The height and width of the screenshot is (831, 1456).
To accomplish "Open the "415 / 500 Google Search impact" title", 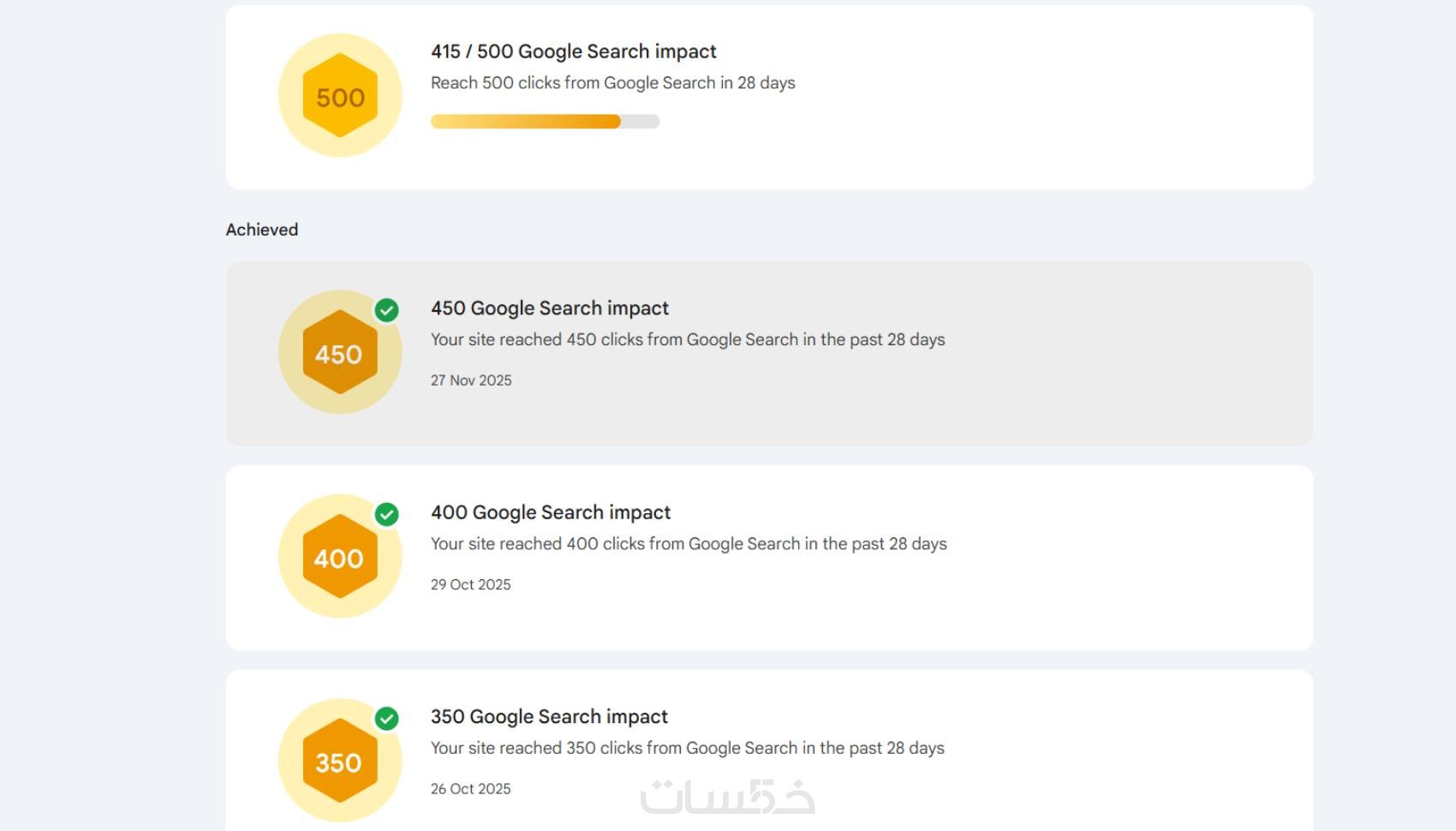I will click(573, 51).
